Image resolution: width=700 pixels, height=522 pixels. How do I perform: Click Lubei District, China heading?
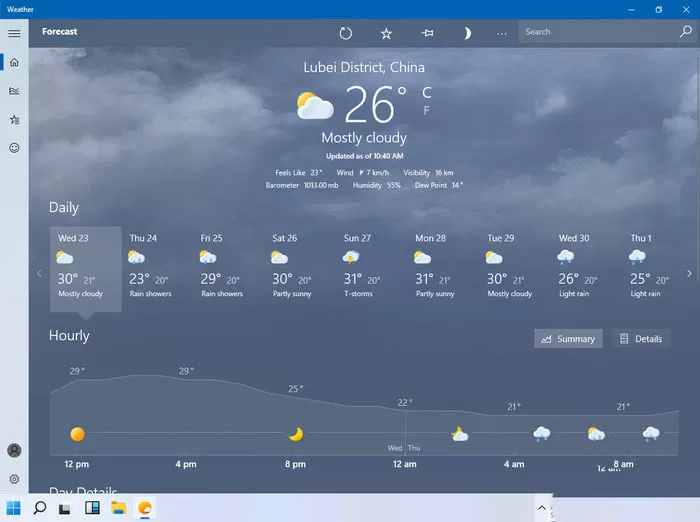coord(364,67)
